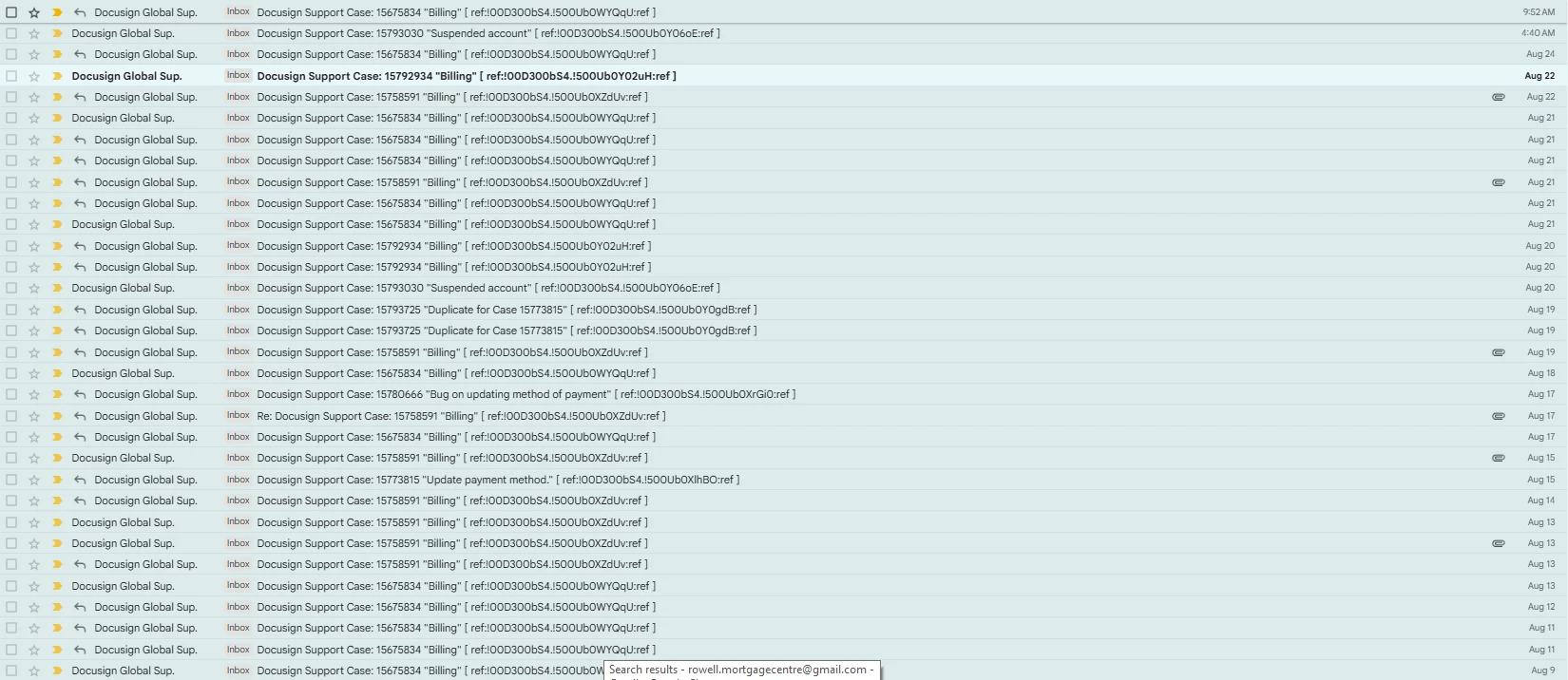Click Inbox label on Aug 18 email
Viewport: 1568px width, 680px height.
(238, 373)
